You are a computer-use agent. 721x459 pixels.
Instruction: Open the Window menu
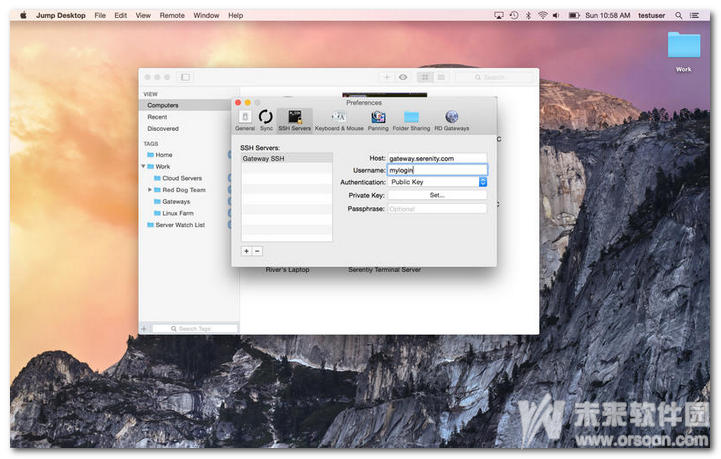tap(206, 15)
